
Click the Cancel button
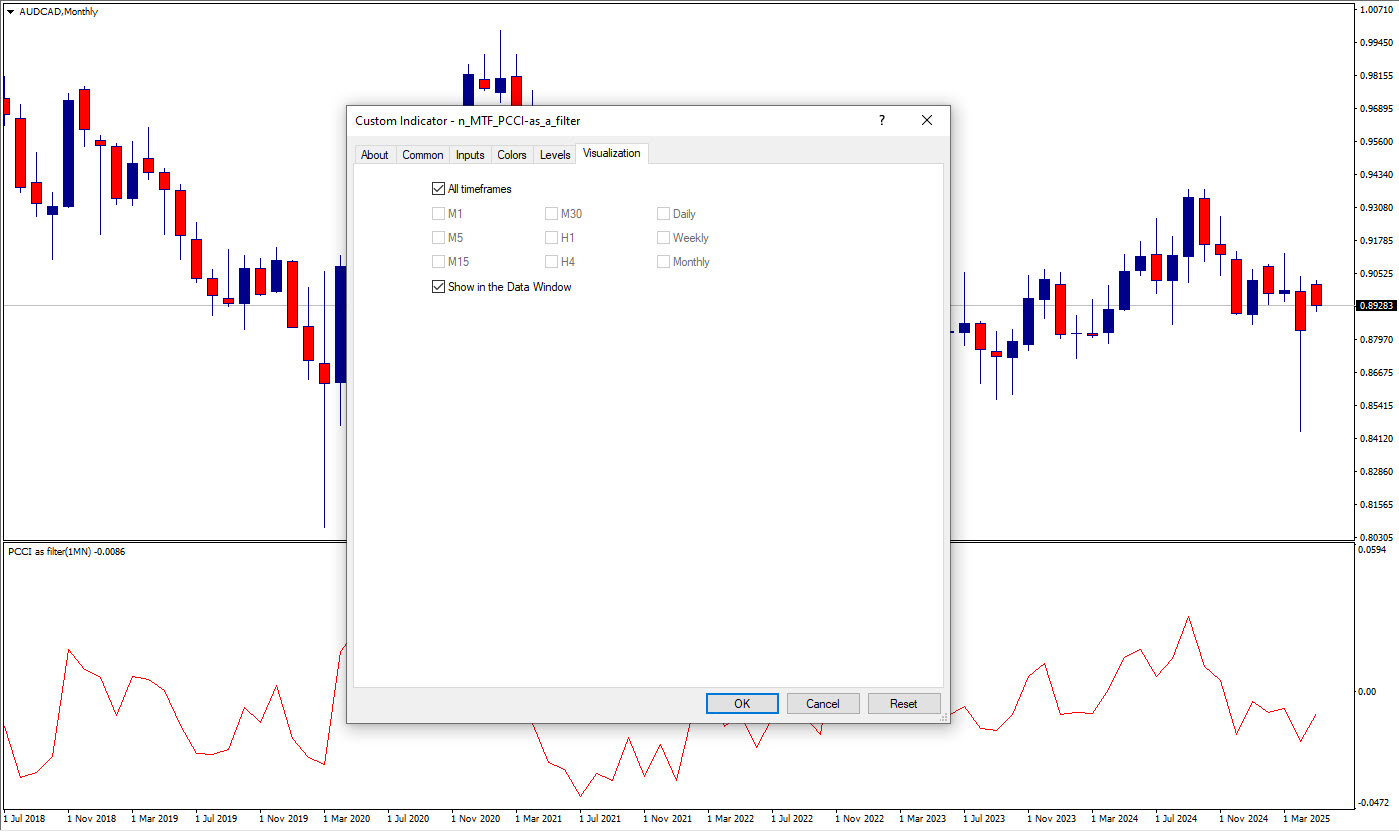pos(823,704)
